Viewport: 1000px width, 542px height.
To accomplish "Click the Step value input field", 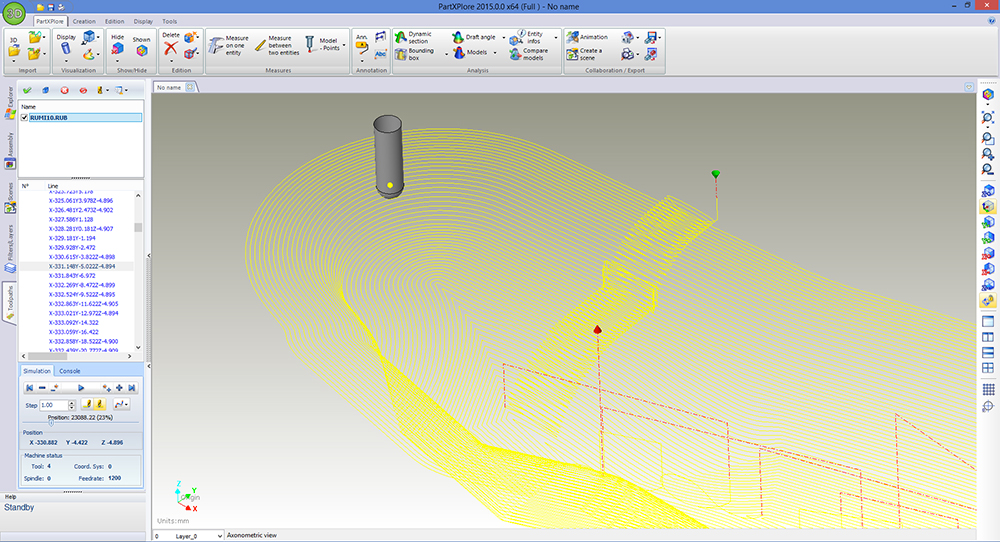I will [x=54, y=405].
